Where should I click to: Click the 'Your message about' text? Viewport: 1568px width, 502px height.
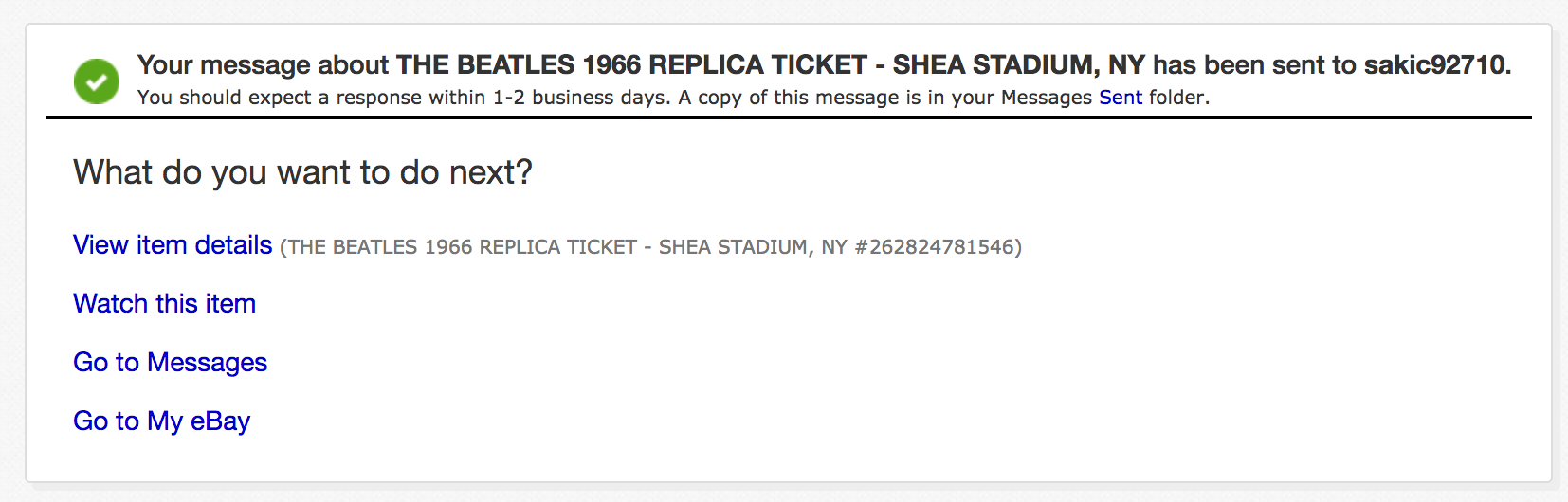263,65
